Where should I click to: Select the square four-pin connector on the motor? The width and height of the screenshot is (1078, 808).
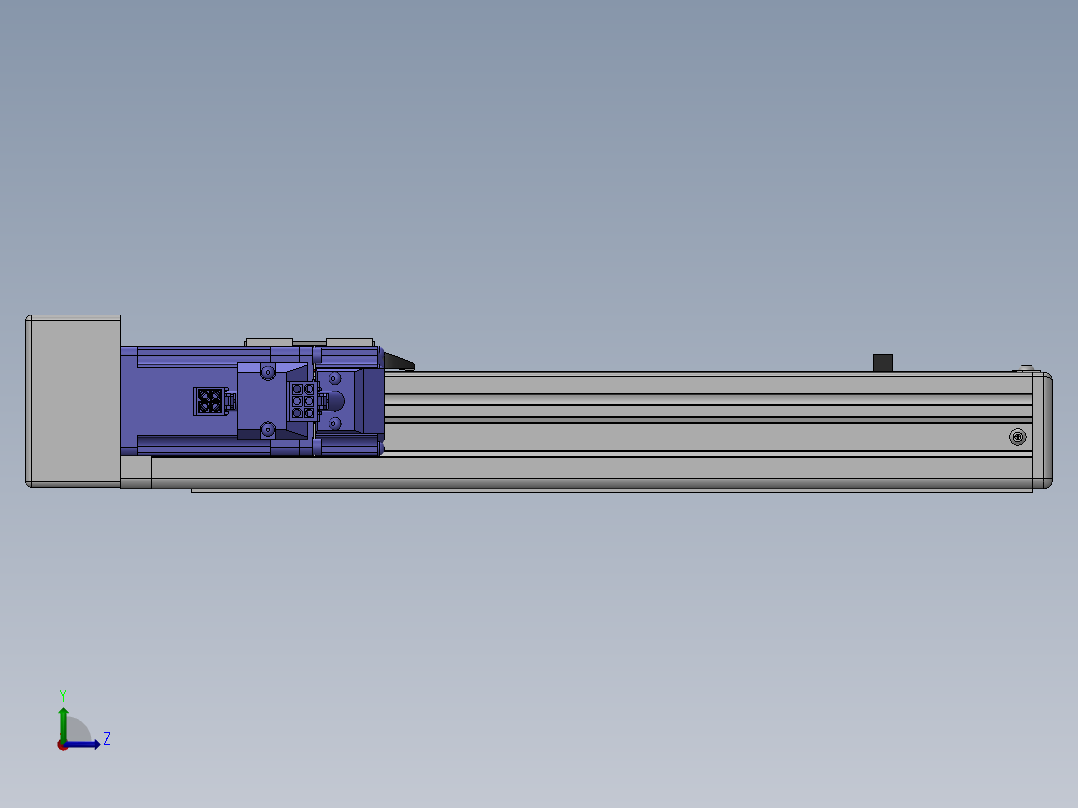(x=209, y=402)
